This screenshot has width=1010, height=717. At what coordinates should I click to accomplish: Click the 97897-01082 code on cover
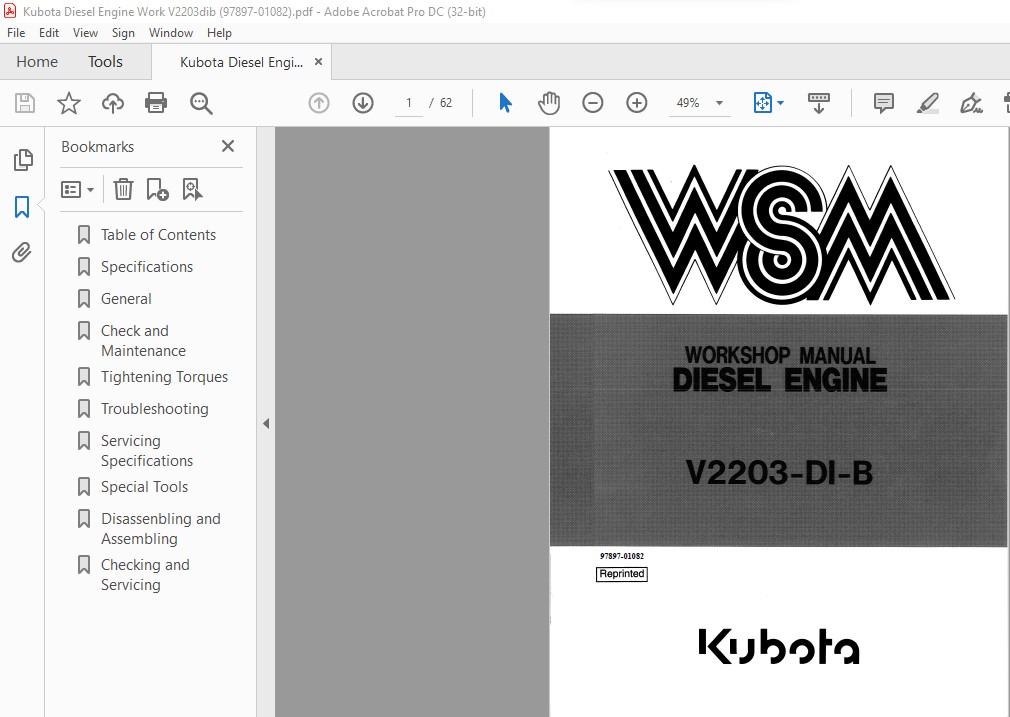point(622,556)
